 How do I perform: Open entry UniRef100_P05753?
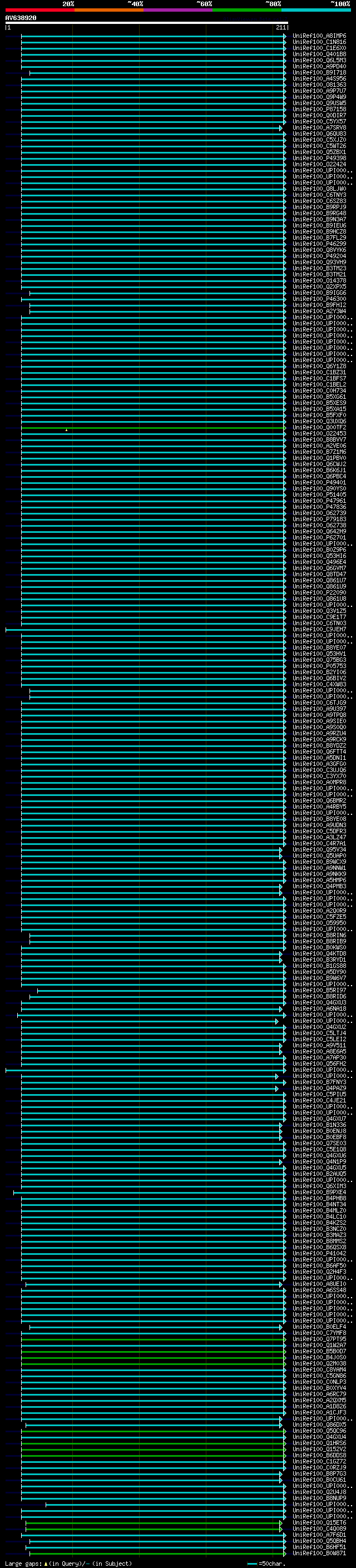tap(319, 666)
